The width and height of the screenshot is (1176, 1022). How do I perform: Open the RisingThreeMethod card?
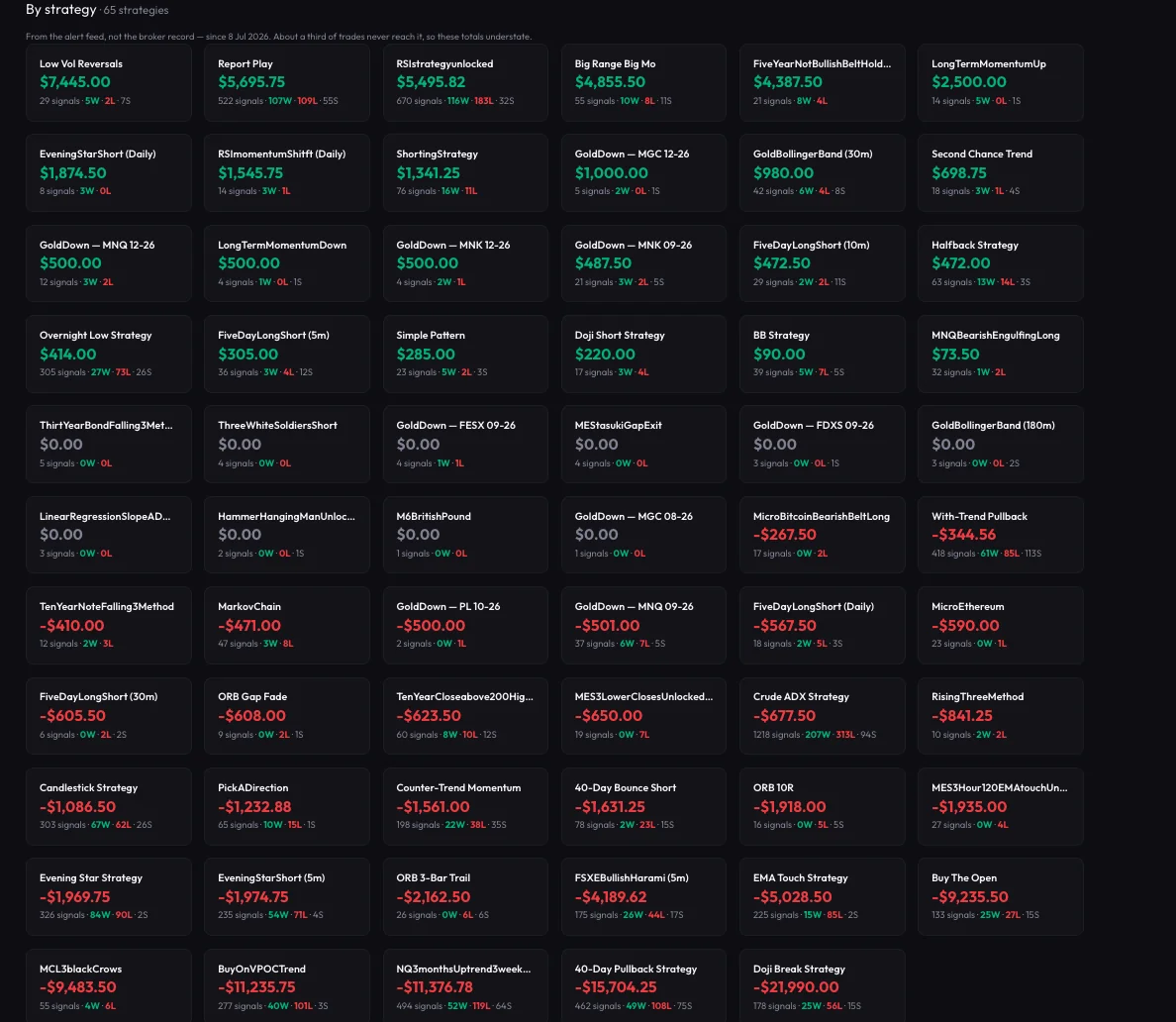[1001, 716]
